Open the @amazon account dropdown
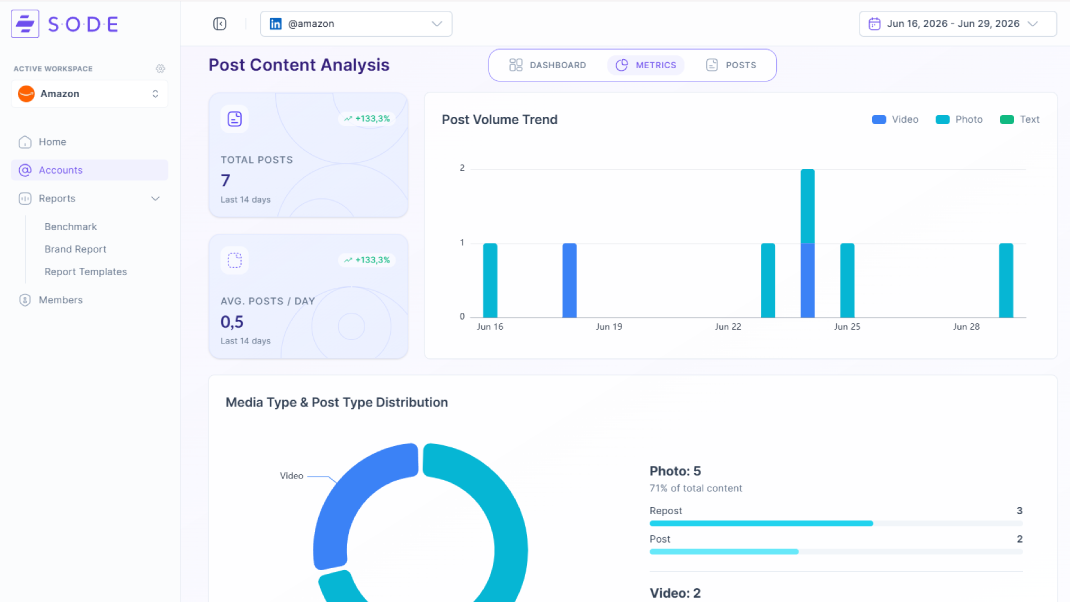Viewport: 1070px width, 602px height. pyautogui.click(x=356, y=24)
